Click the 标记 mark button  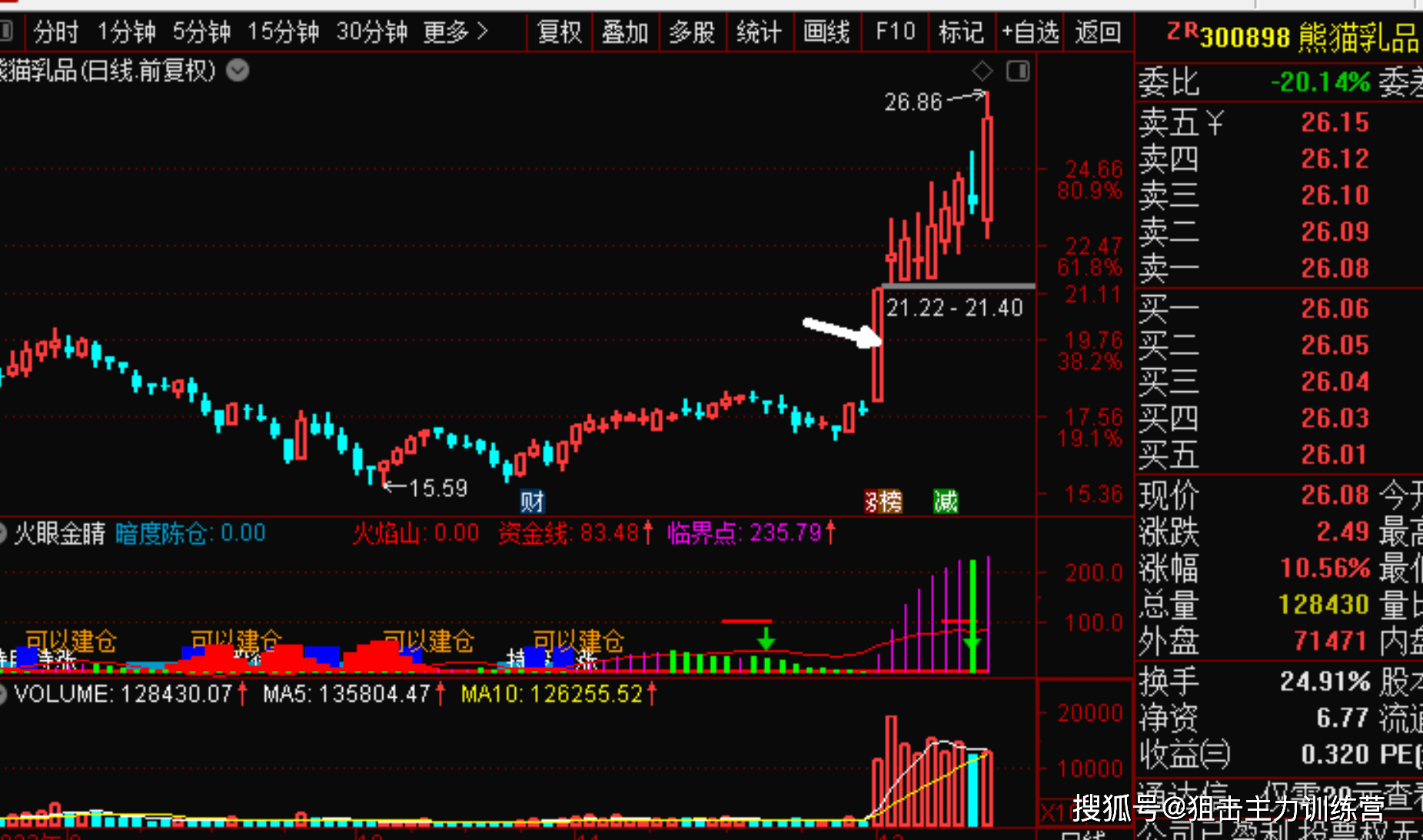point(961,32)
